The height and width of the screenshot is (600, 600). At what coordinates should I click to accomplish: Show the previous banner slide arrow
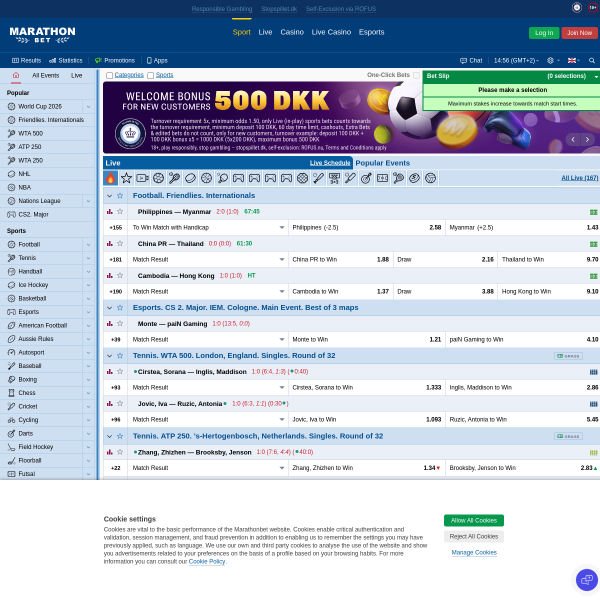click(x=573, y=140)
